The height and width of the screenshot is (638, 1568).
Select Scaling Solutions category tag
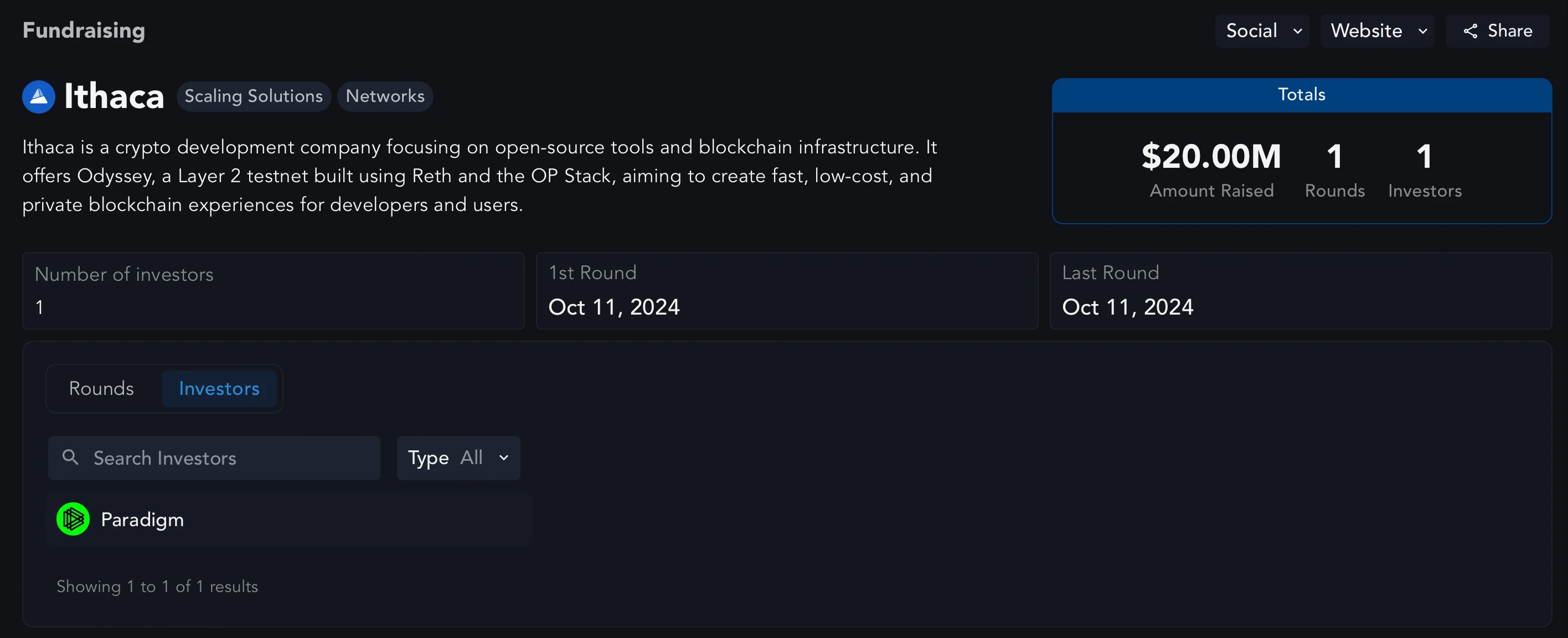coord(253,96)
